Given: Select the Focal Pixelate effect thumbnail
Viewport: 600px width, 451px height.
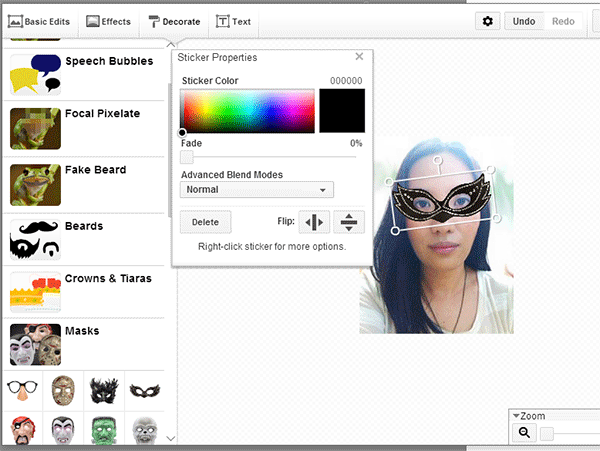Looking at the screenshot, I should point(35,129).
